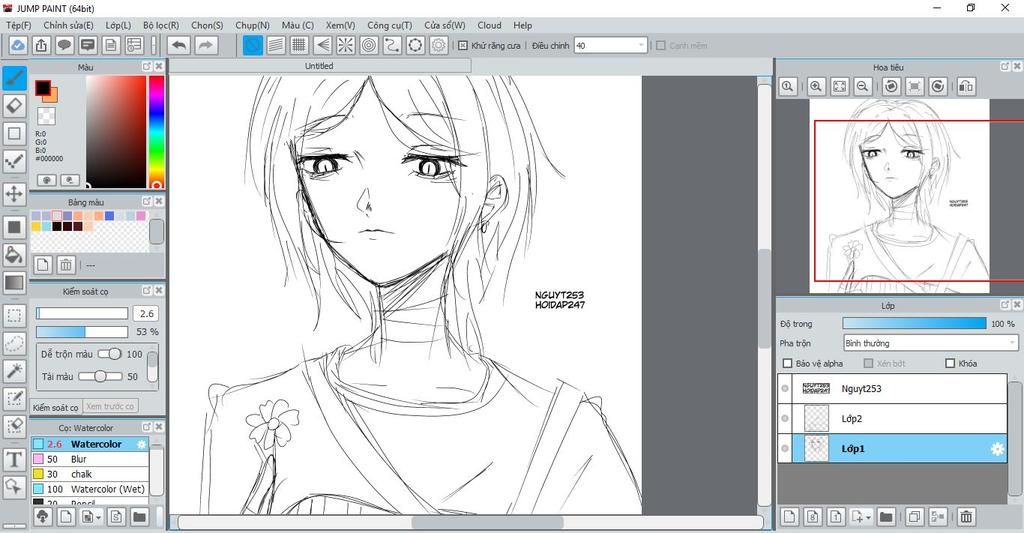1024x533 pixels.
Task: Adjust the Độ trong layer opacity slider
Action: click(x=914, y=323)
